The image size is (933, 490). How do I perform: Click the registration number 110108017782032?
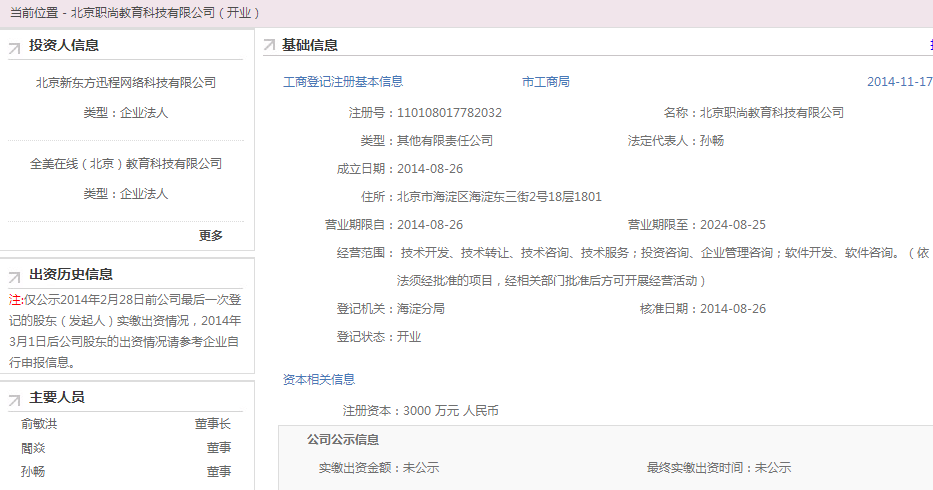pyautogui.click(x=449, y=113)
